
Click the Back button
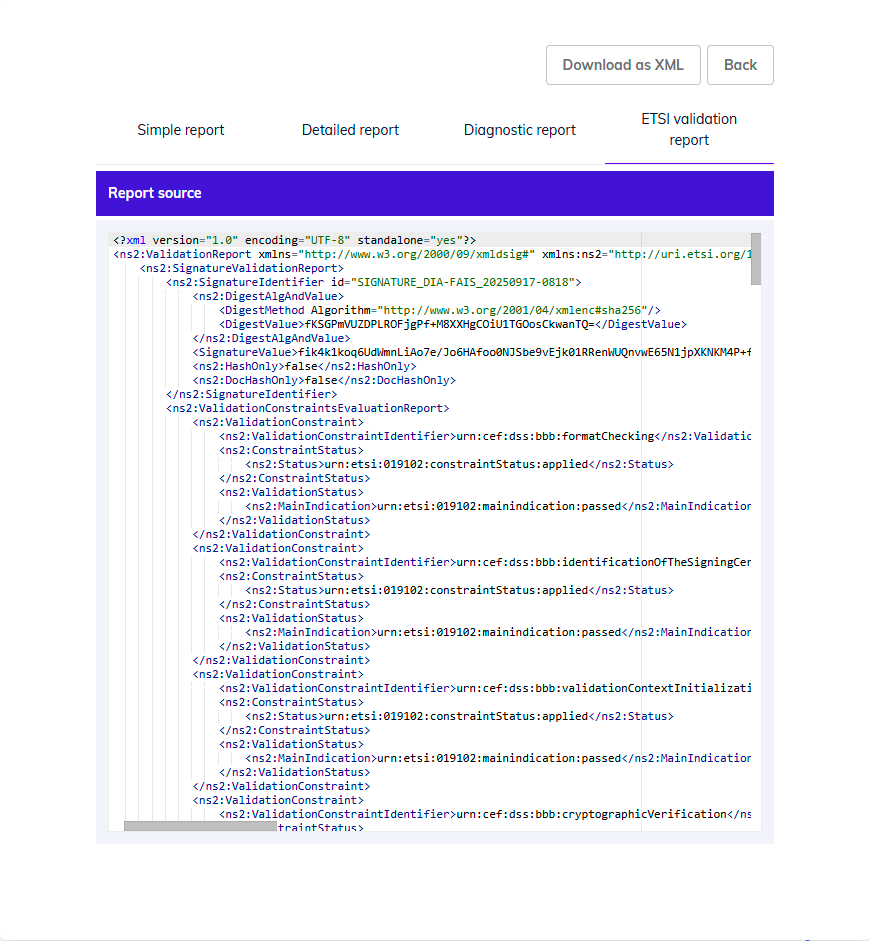click(x=740, y=64)
